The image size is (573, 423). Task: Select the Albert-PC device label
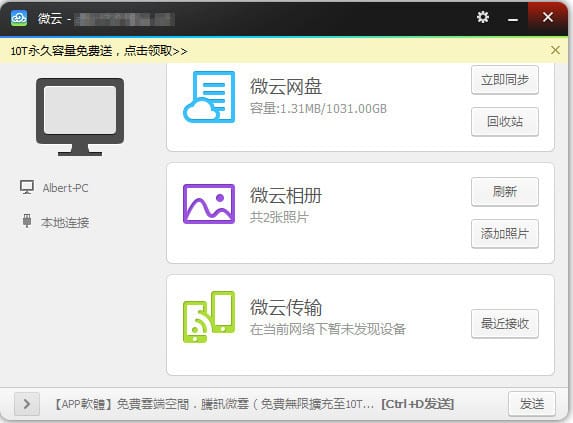[x=65, y=188]
